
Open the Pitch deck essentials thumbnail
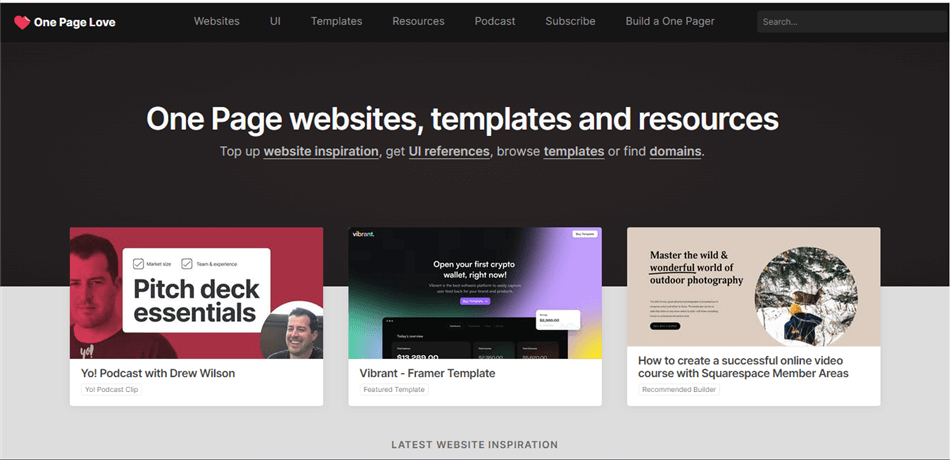[x=196, y=293]
